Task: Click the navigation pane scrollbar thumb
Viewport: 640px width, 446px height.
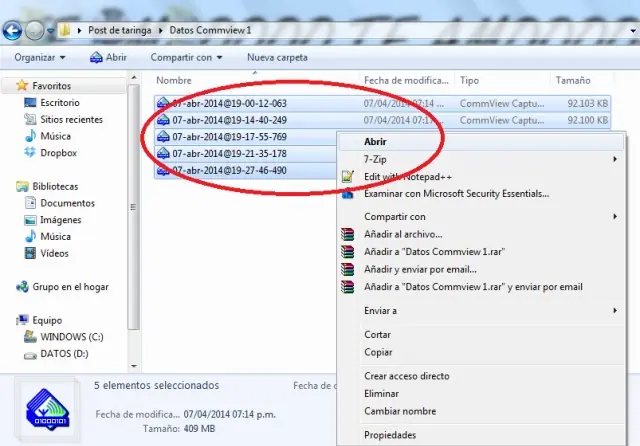Action: coord(133,207)
